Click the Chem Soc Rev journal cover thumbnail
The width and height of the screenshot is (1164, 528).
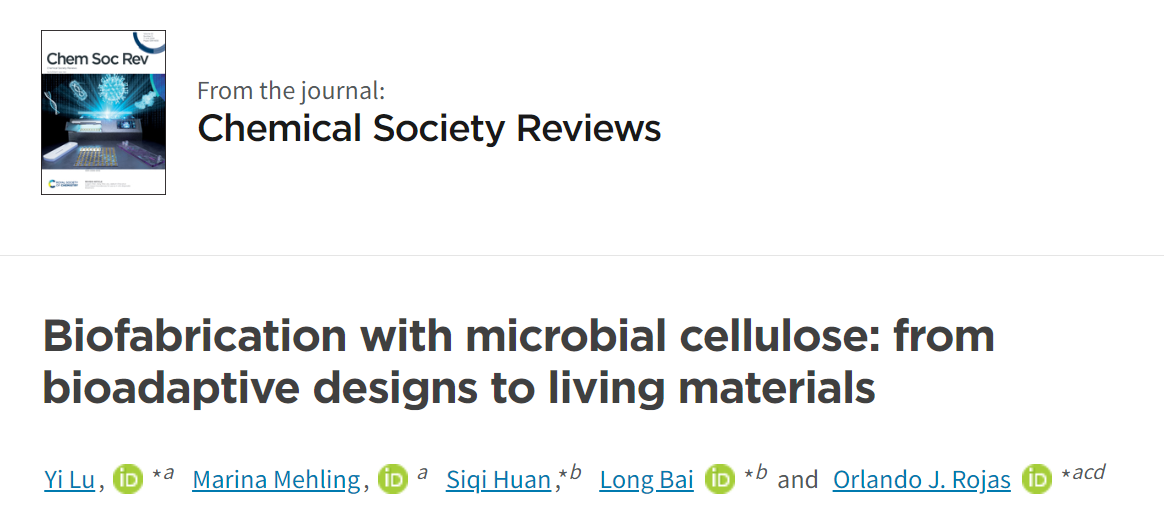tap(103, 112)
